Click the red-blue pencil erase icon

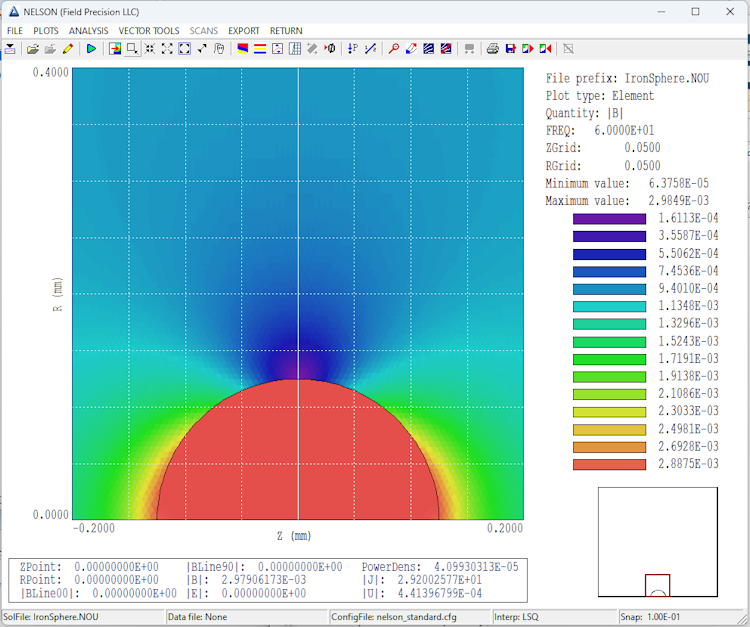(x=411, y=49)
